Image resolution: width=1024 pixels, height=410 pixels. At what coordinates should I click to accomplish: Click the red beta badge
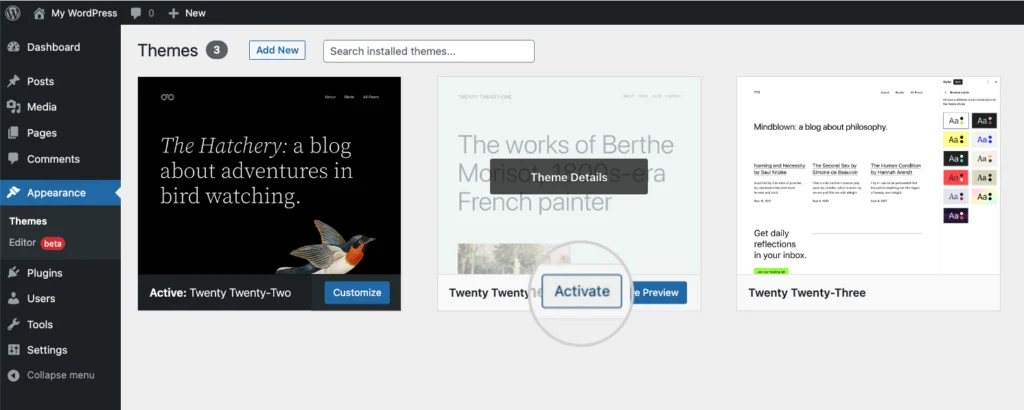click(x=53, y=244)
